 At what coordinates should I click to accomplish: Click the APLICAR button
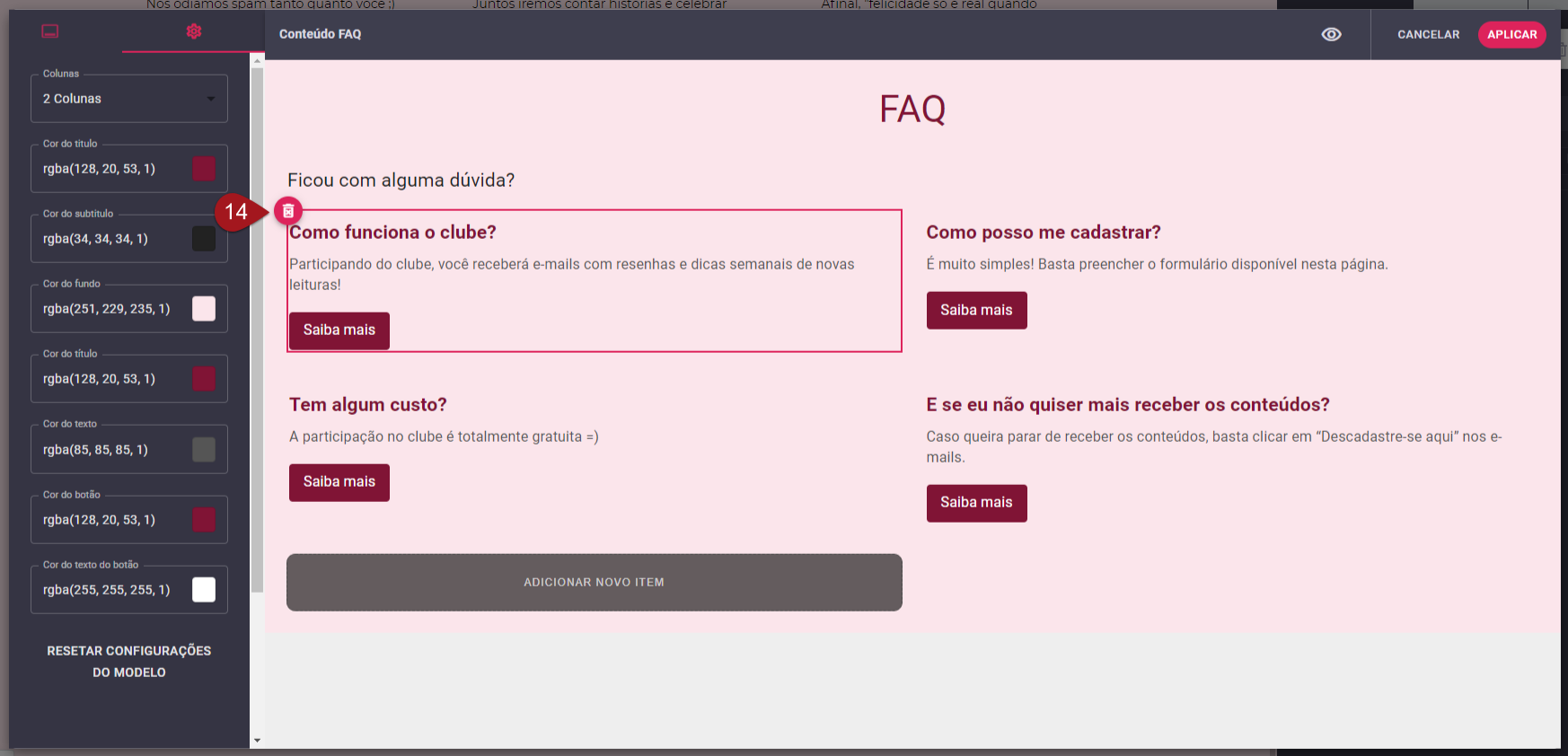[x=1511, y=34]
